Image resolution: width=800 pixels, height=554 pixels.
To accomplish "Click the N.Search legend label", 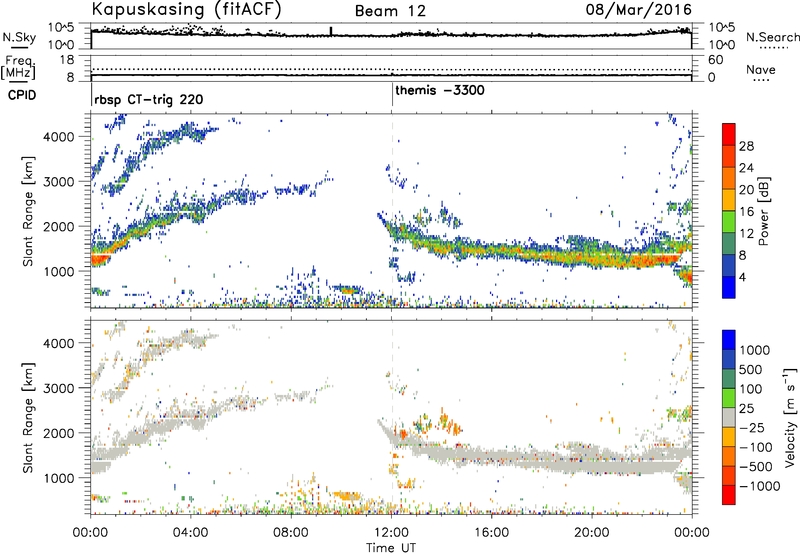I will click(772, 37).
